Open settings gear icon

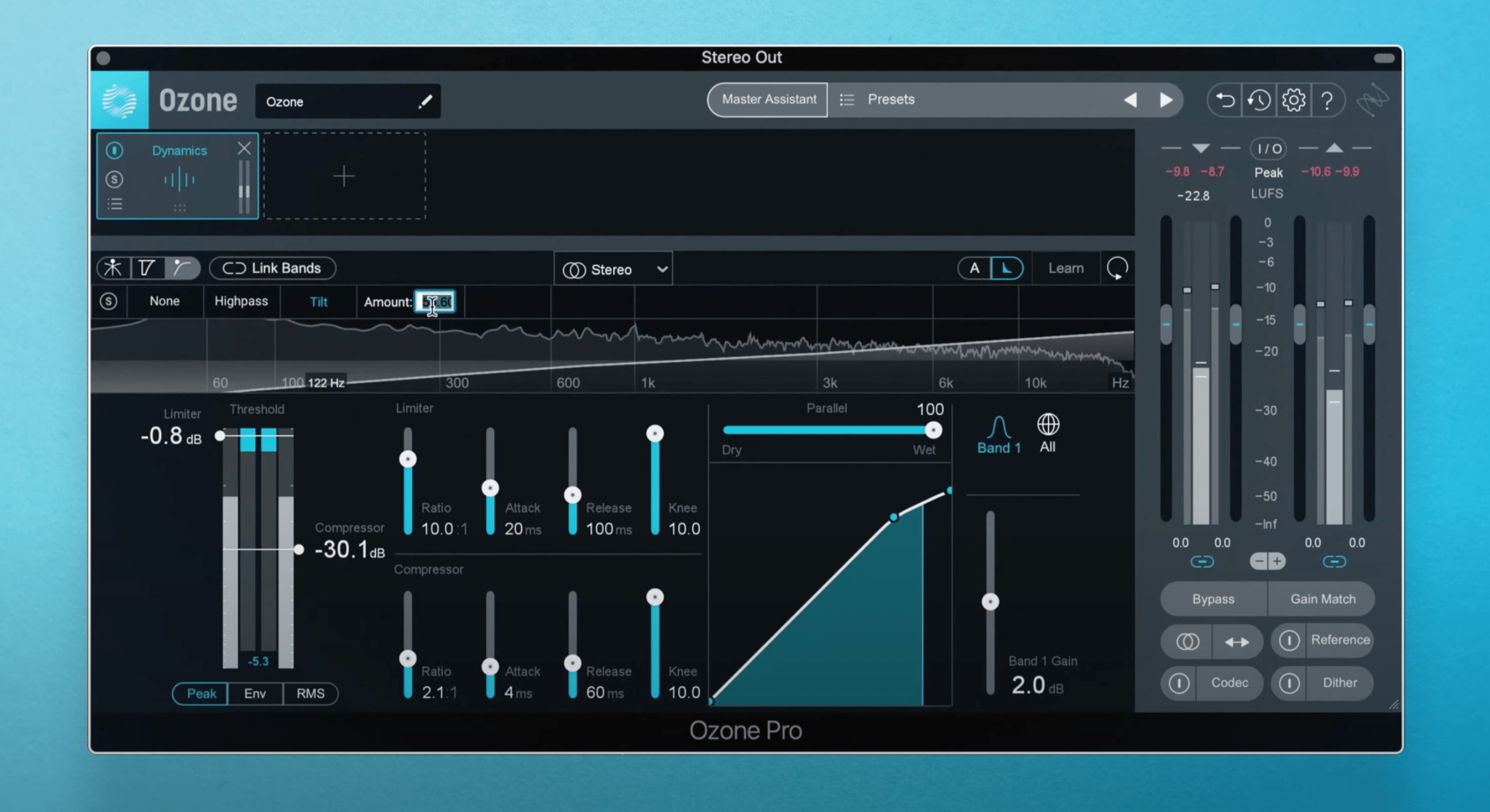(1293, 100)
